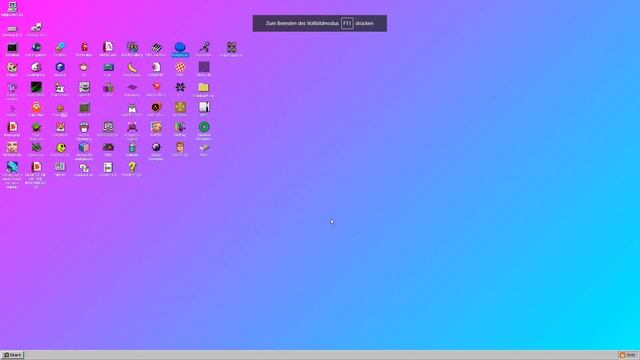
Task: Open the brown cookie icon
Action: (x=60, y=108)
